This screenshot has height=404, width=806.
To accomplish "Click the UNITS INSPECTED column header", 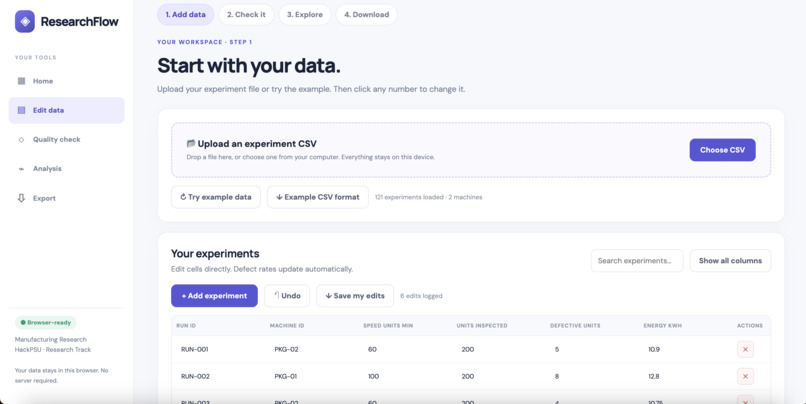I will tap(482, 325).
